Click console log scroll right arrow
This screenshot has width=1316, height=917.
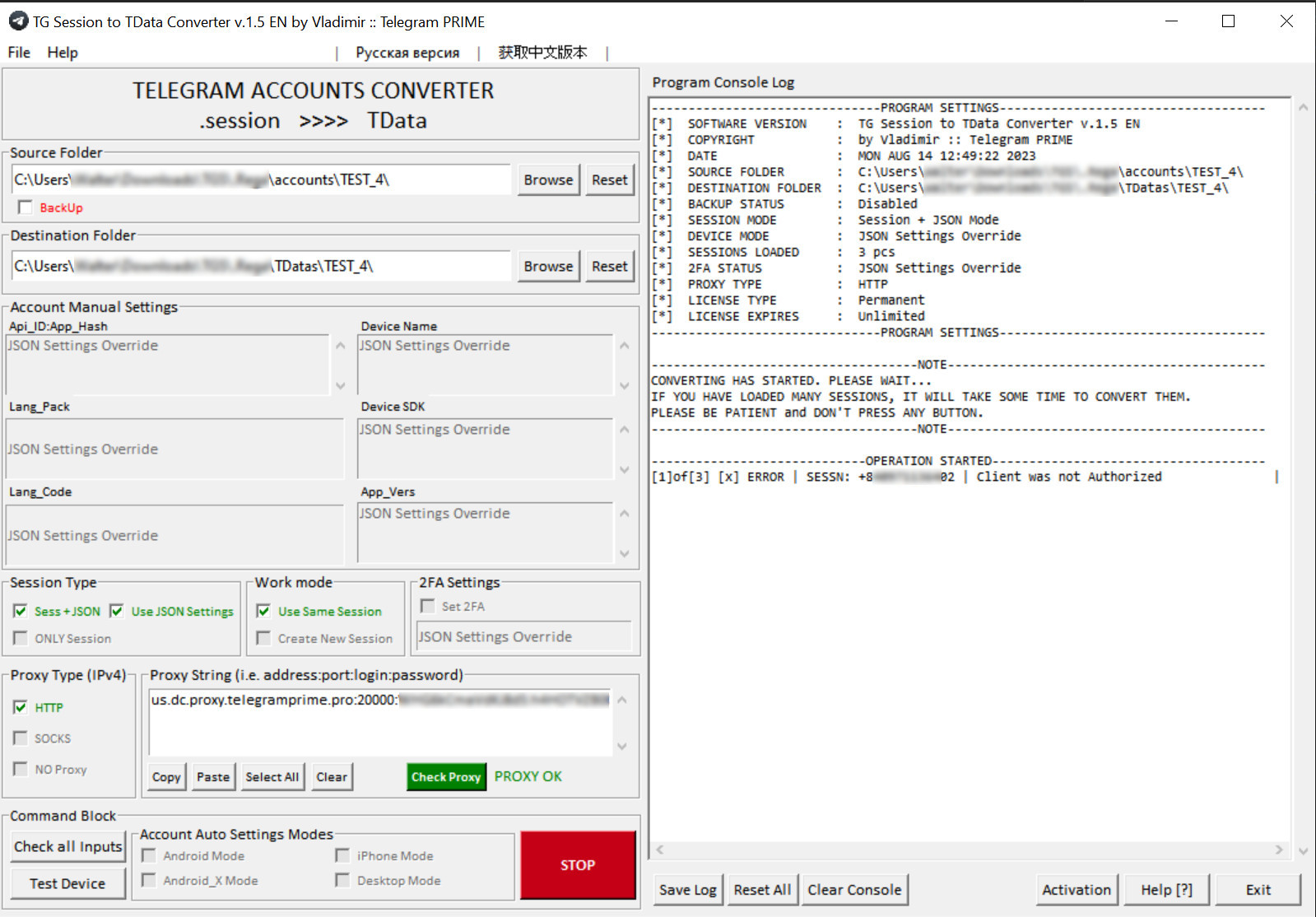pyautogui.click(x=1279, y=850)
